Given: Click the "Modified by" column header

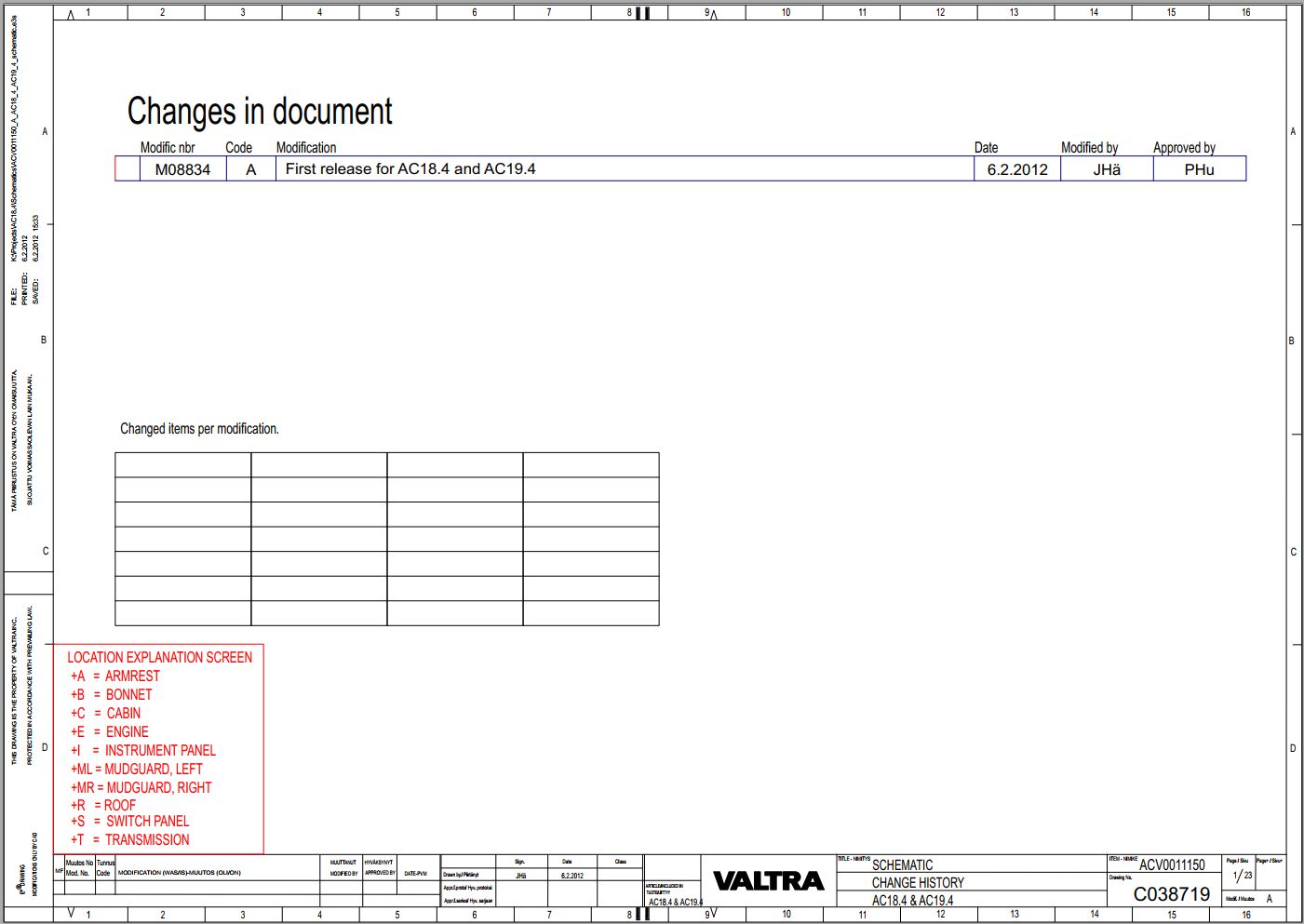Looking at the screenshot, I should click(x=1089, y=147).
